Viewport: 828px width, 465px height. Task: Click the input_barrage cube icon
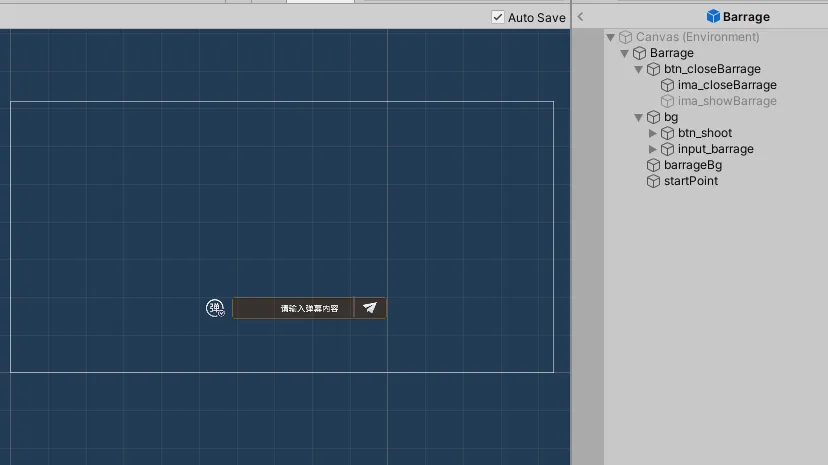click(x=667, y=149)
